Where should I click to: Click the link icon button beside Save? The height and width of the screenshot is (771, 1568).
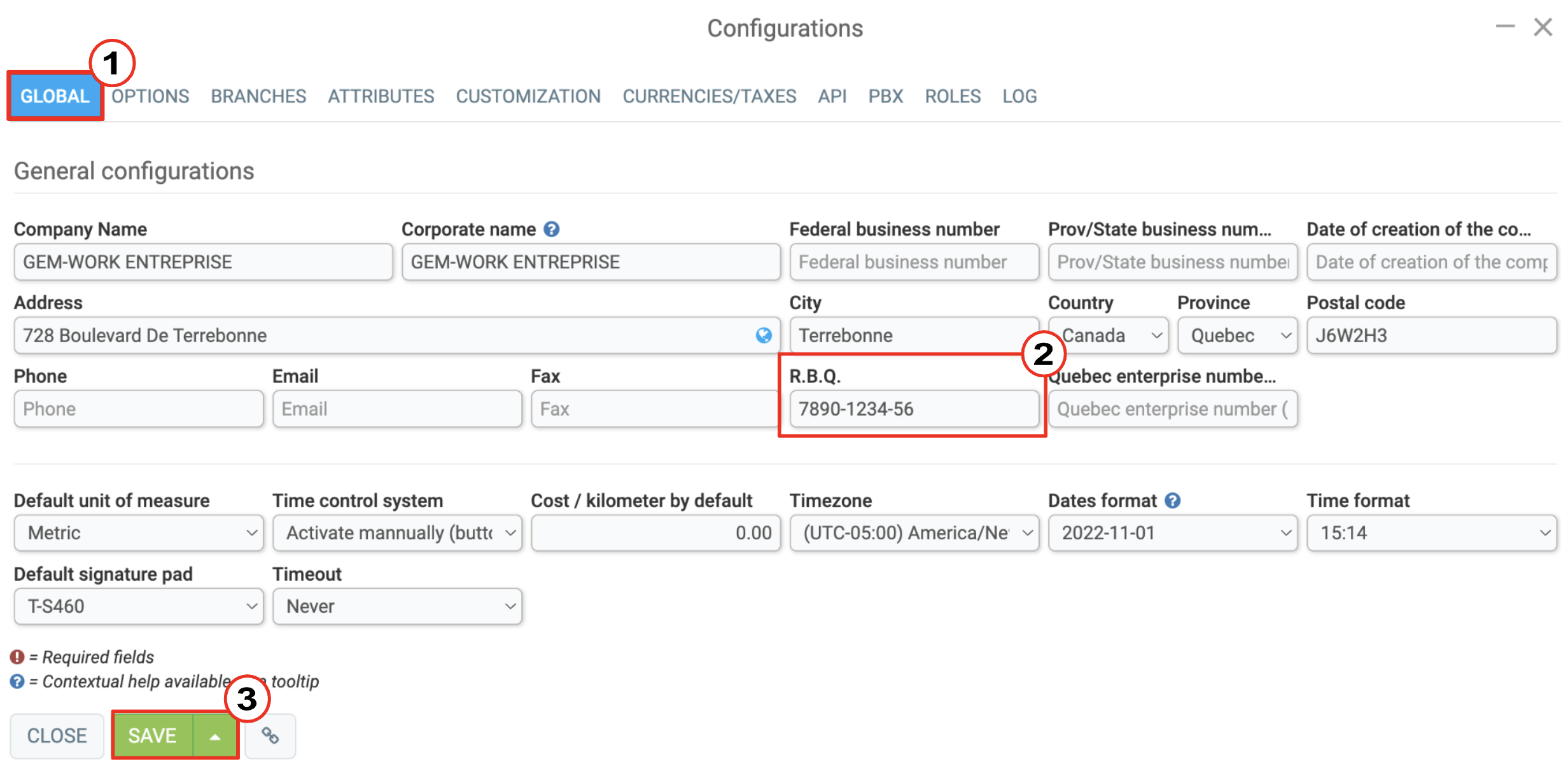click(x=270, y=736)
